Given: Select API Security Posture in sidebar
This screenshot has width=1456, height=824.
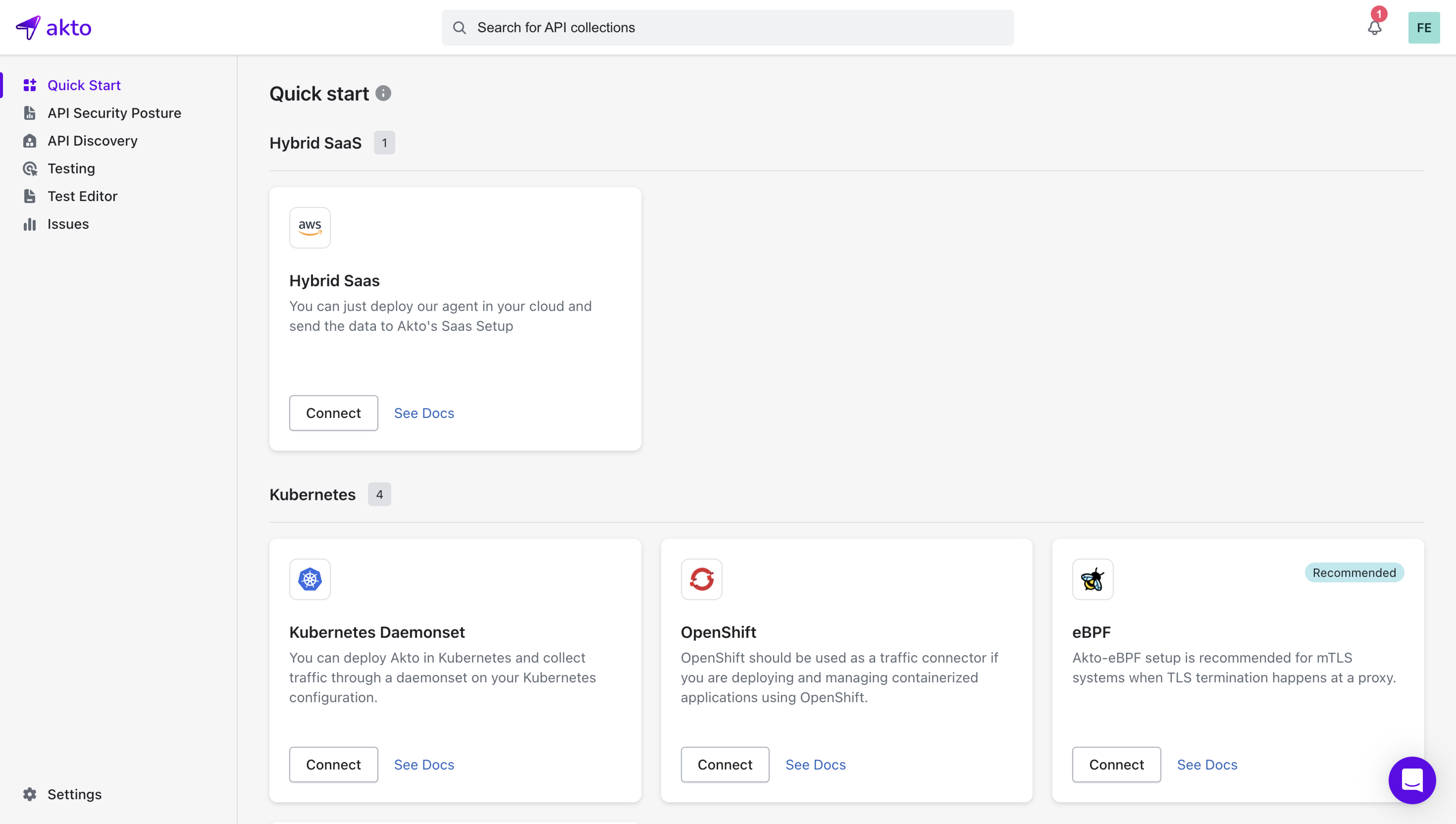Looking at the screenshot, I should click(x=114, y=113).
